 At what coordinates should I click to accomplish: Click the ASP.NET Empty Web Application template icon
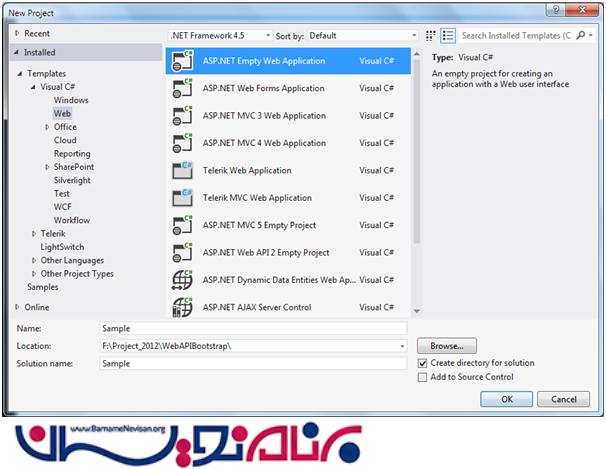coord(182,61)
